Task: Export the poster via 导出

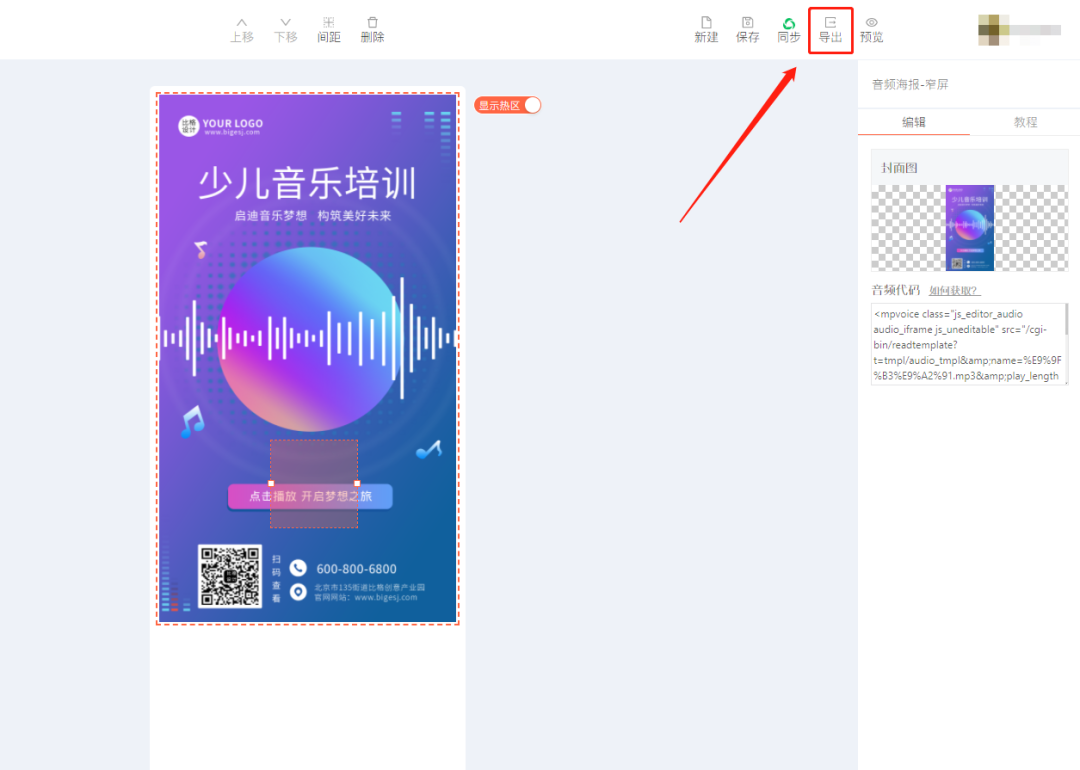Action: [x=830, y=30]
